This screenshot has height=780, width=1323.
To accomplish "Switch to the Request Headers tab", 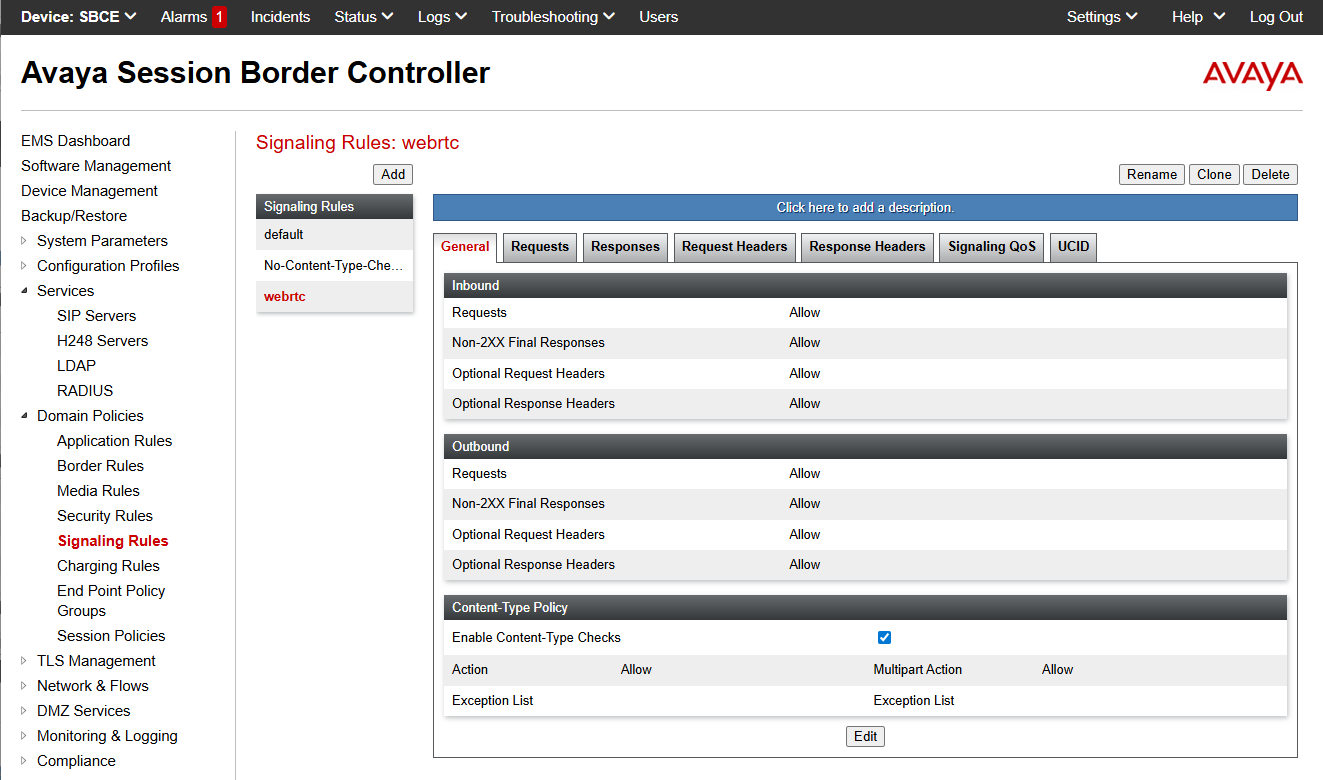I will (734, 247).
